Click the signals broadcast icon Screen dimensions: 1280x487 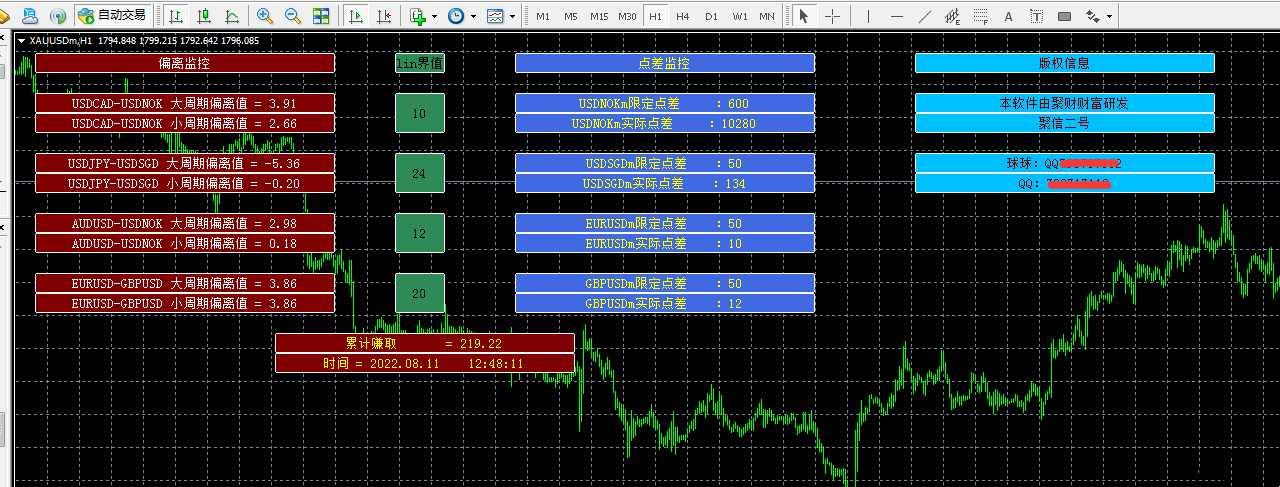pos(58,16)
